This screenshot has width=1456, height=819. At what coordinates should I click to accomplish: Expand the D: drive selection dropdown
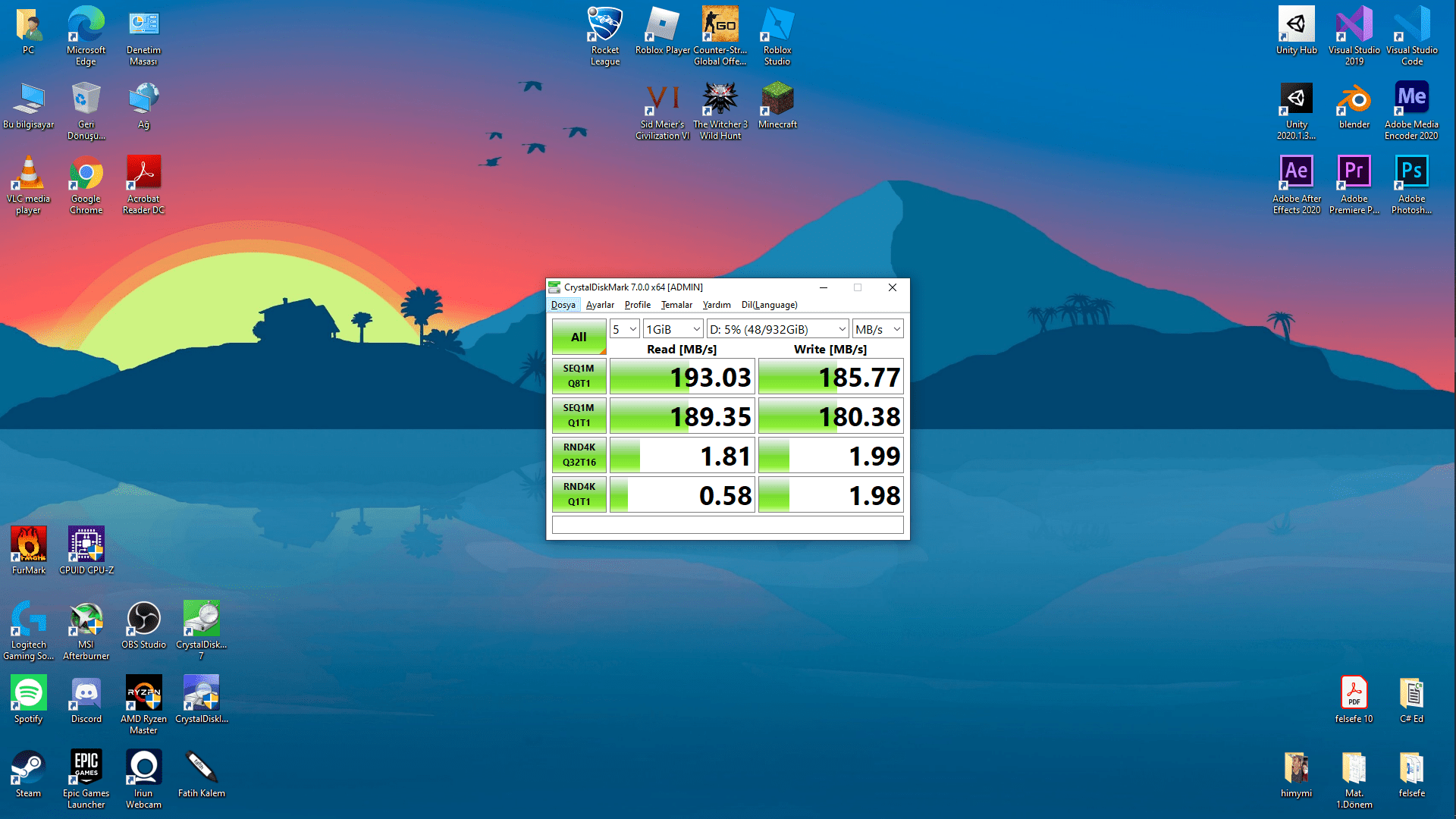click(777, 329)
